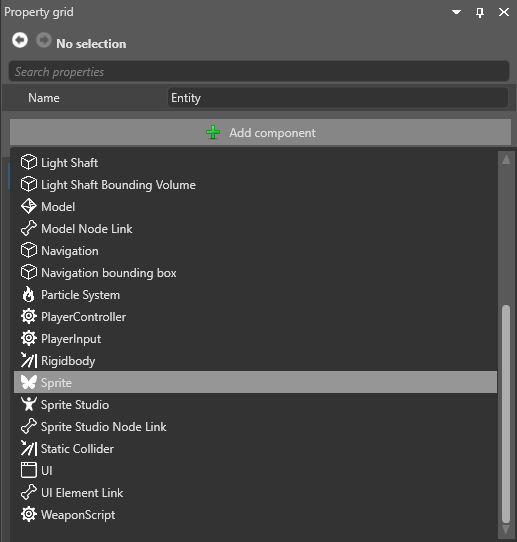
Task: Pick Navigation bounding box component
Action: (255, 273)
